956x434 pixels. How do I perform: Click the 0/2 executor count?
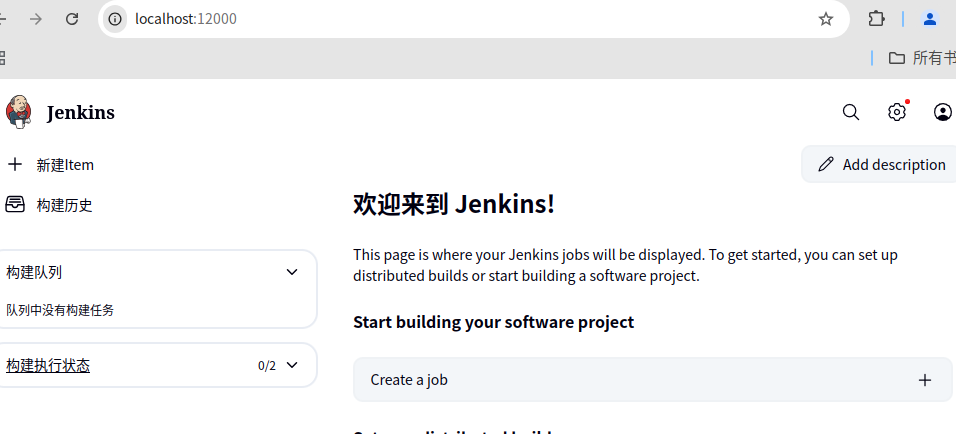(x=266, y=366)
